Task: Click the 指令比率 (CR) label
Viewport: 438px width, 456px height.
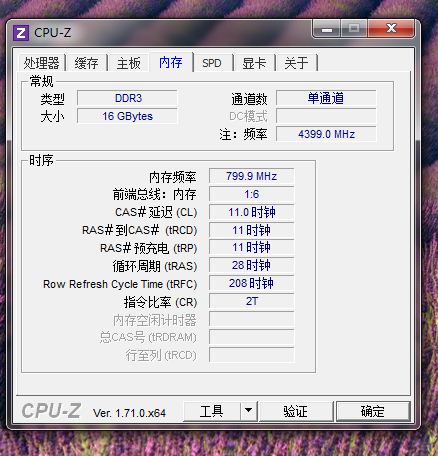Action: coord(160,302)
